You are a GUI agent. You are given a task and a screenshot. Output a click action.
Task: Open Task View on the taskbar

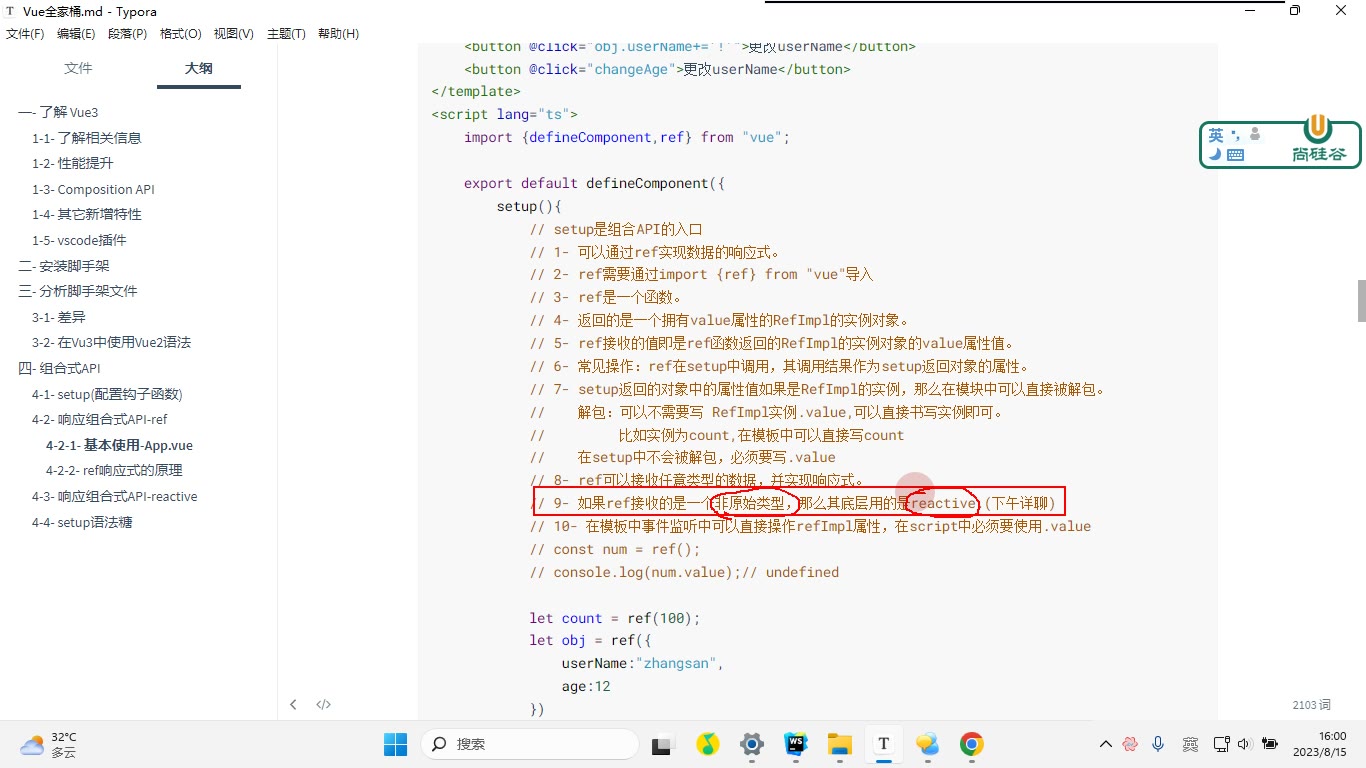tap(662, 744)
